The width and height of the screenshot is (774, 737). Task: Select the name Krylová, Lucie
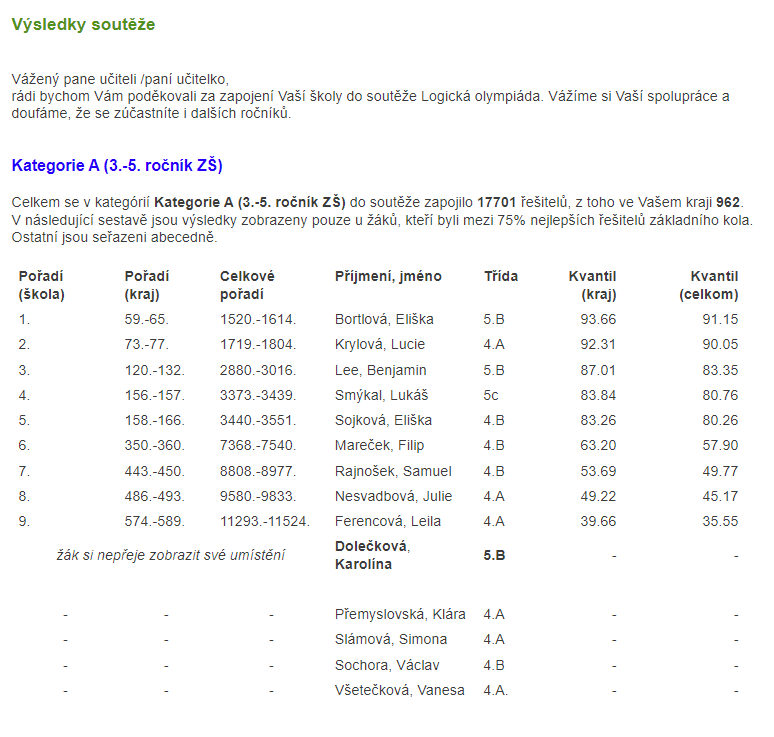click(x=379, y=344)
